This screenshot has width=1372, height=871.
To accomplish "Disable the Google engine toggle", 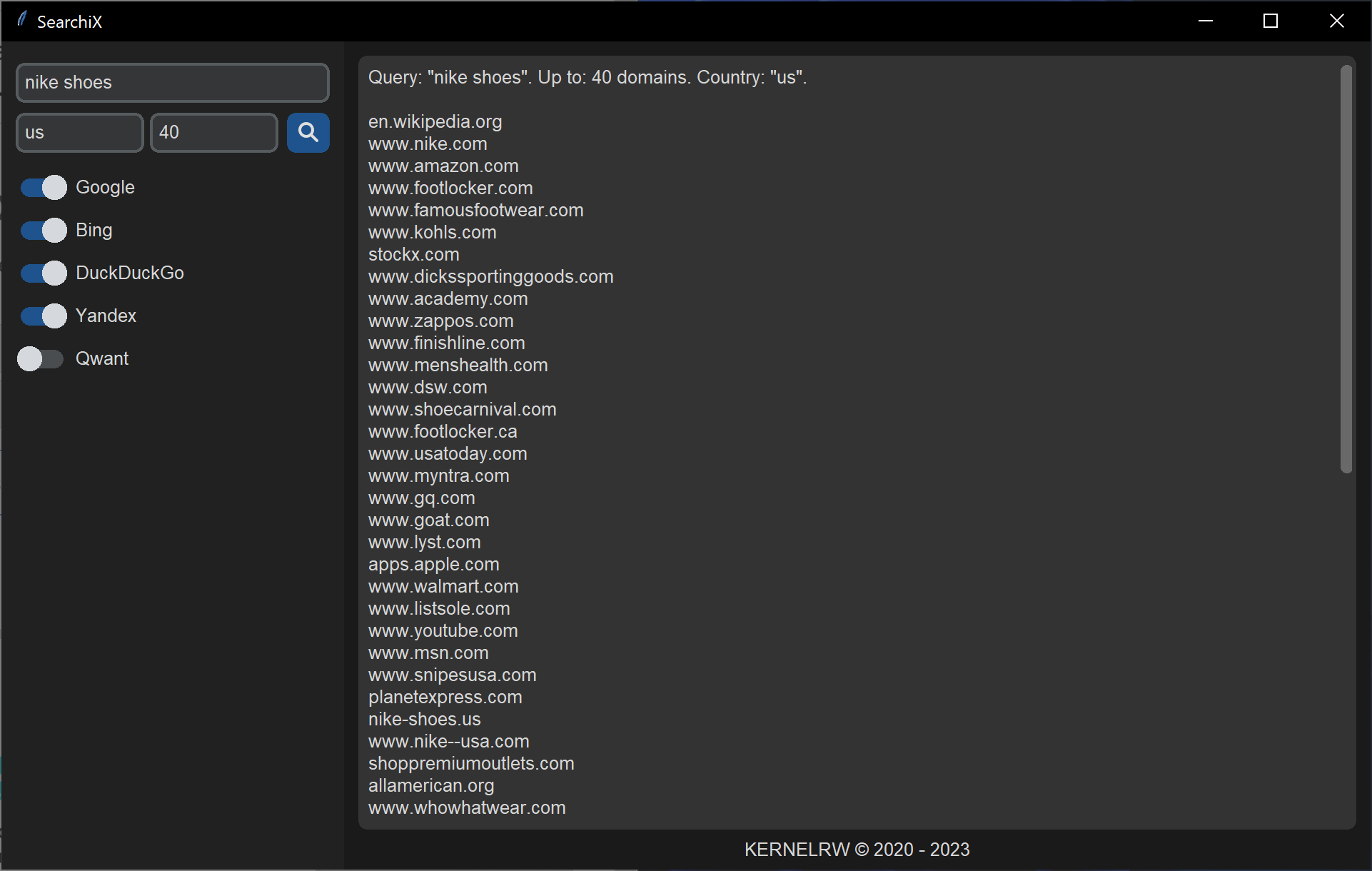I will 43,187.
